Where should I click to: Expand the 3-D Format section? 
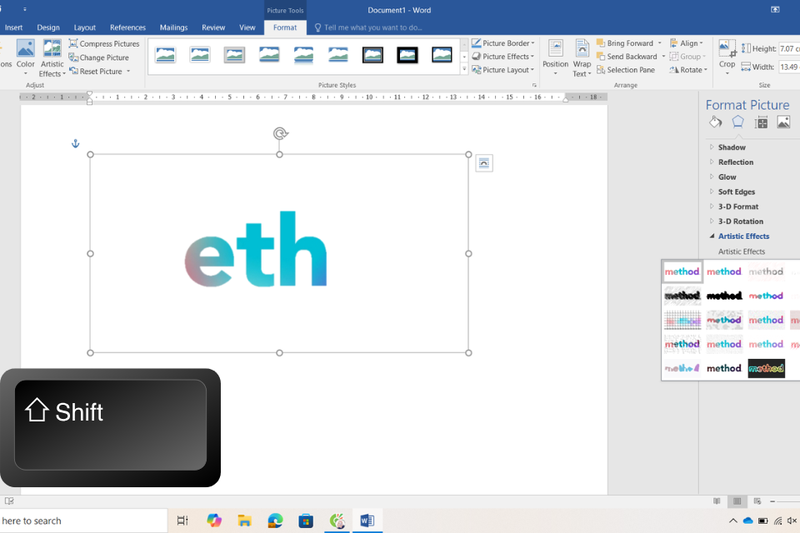pyautogui.click(x=738, y=207)
